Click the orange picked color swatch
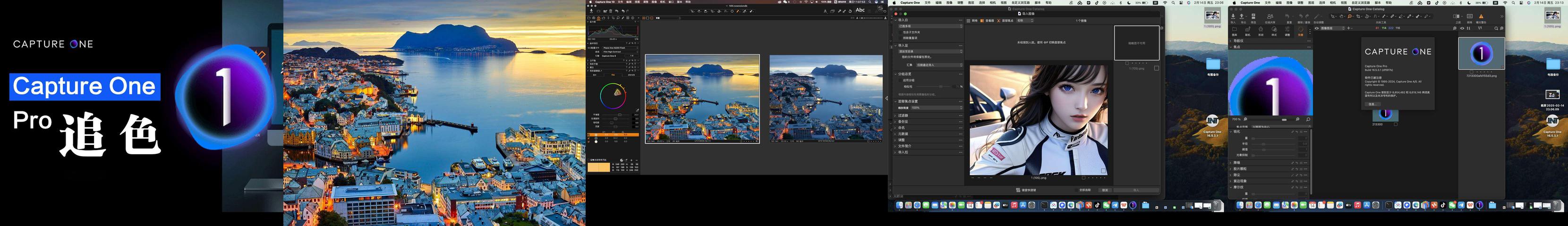The image size is (1568, 226). (x=598, y=167)
